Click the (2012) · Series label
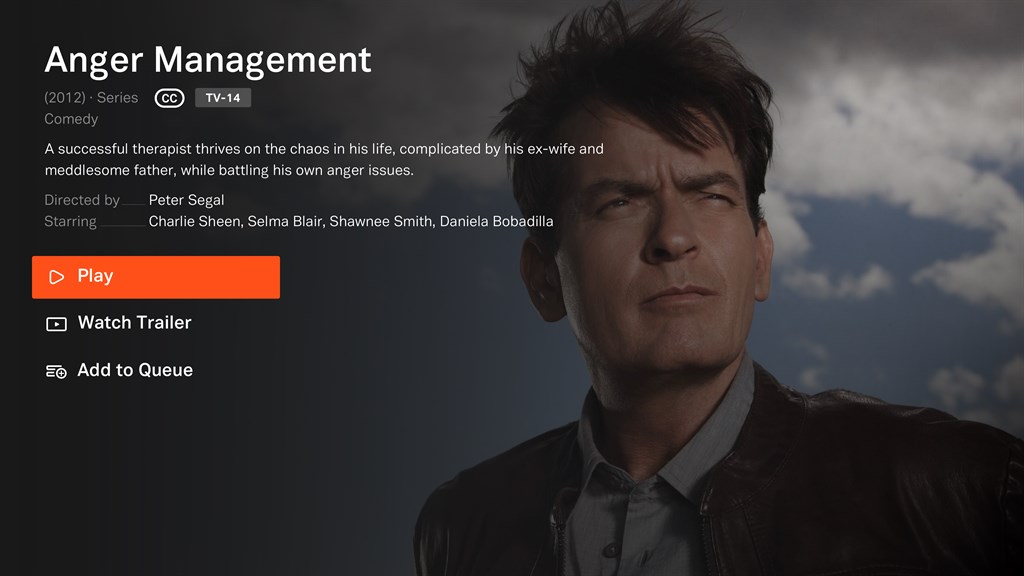Viewport: 1024px width, 576px height. point(91,98)
